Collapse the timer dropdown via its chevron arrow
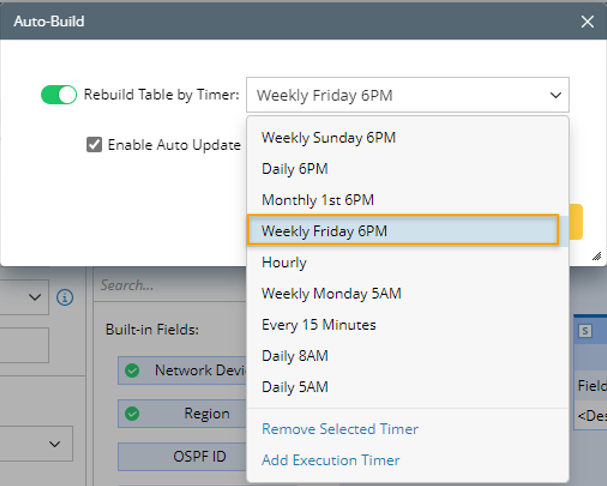Viewport: 607px width, 486px height. [555, 96]
